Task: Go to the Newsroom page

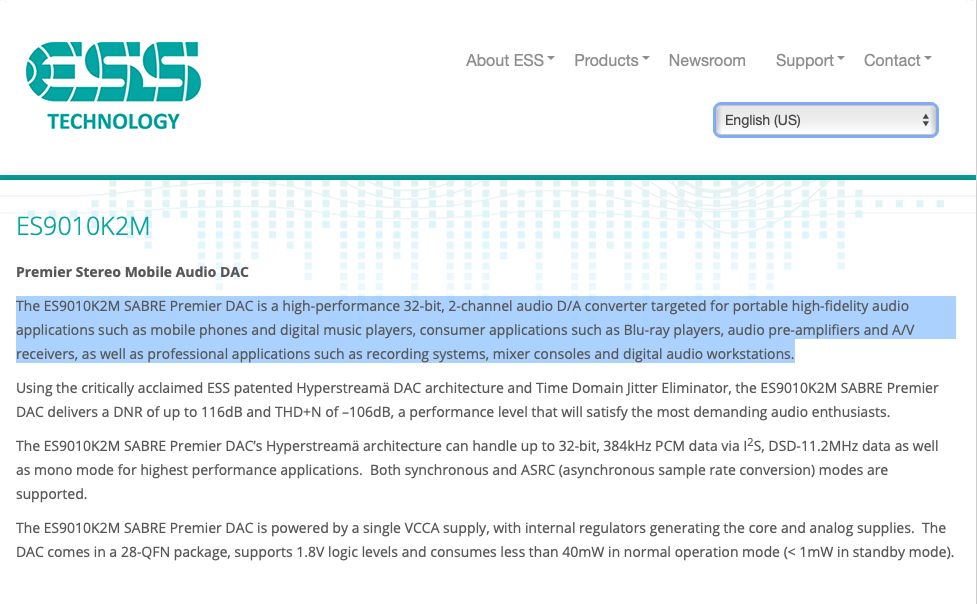Action: click(707, 60)
